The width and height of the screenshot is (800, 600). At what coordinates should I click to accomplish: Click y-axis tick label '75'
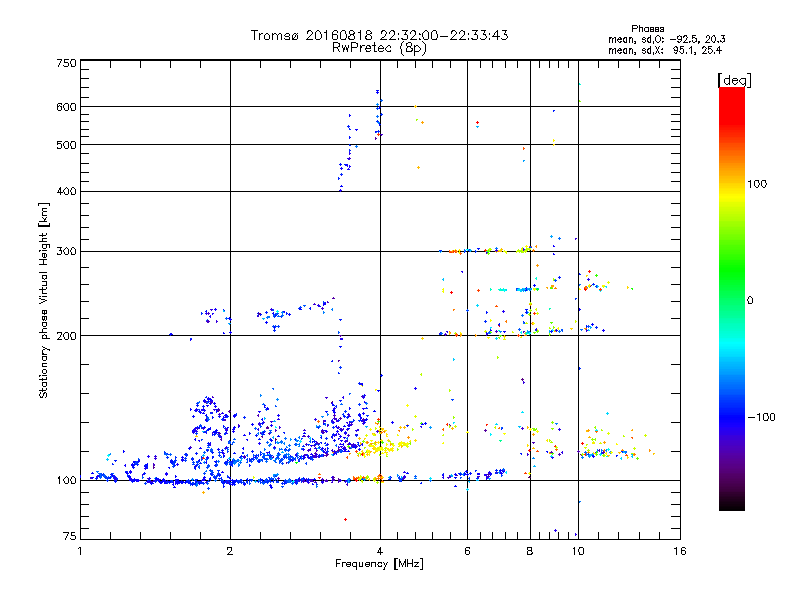tap(70, 536)
